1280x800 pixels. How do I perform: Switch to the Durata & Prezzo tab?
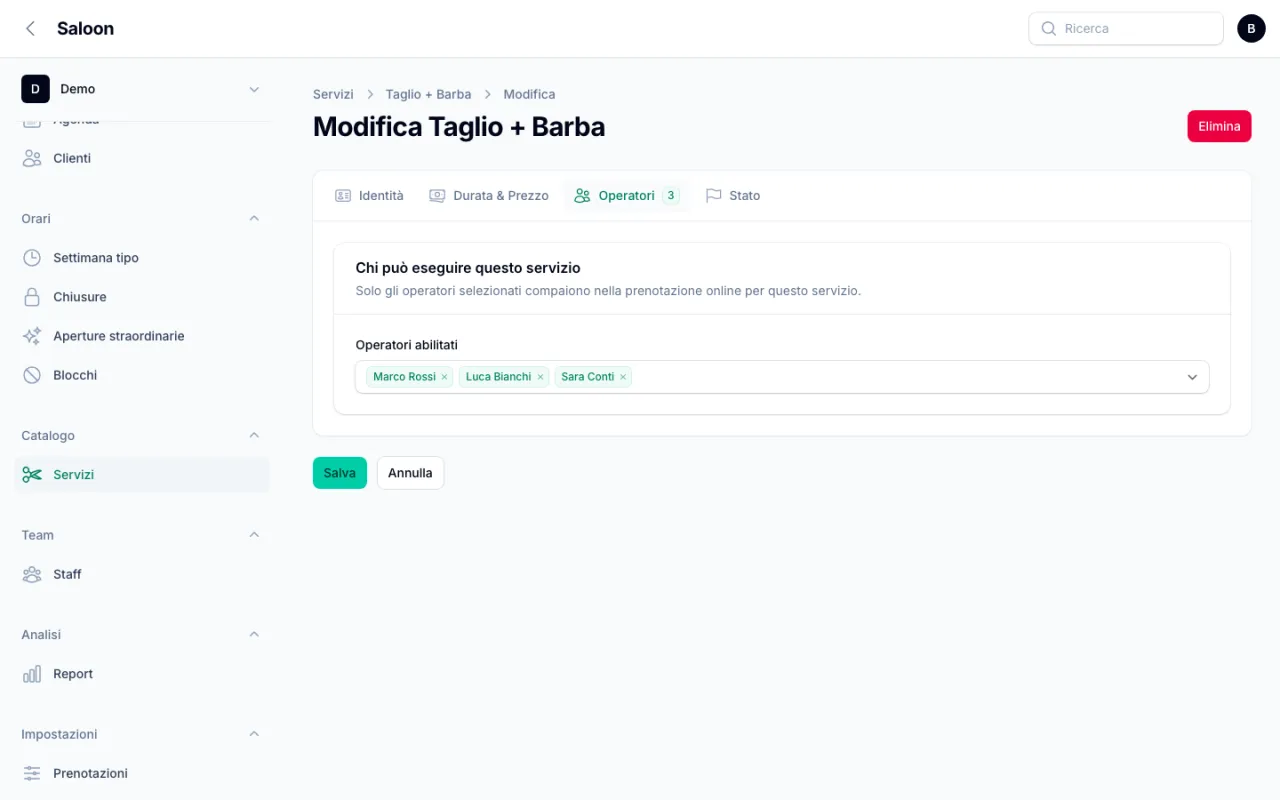[x=489, y=196]
